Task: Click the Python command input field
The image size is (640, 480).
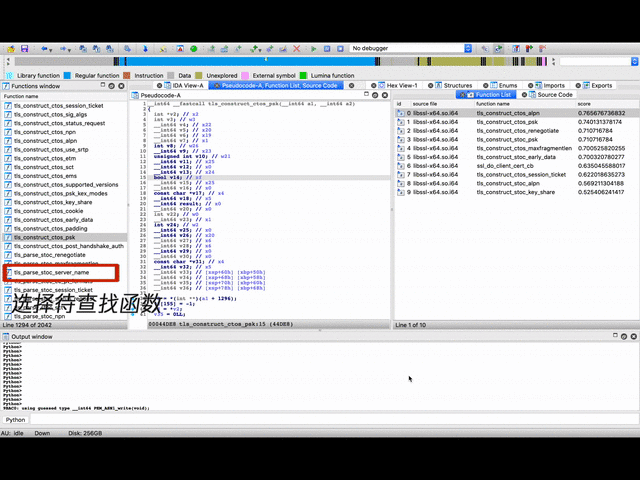Action: [x=330, y=420]
